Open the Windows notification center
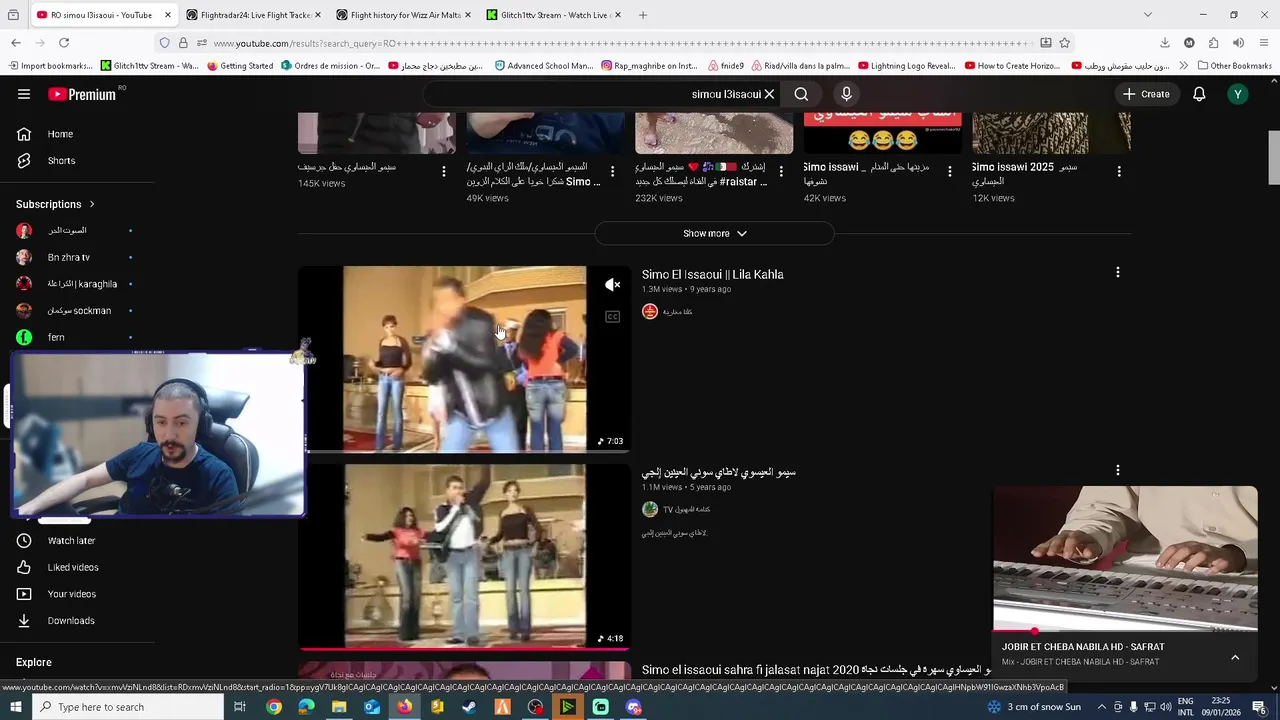Image resolution: width=1280 pixels, height=720 pixels. click(1260, 707)
